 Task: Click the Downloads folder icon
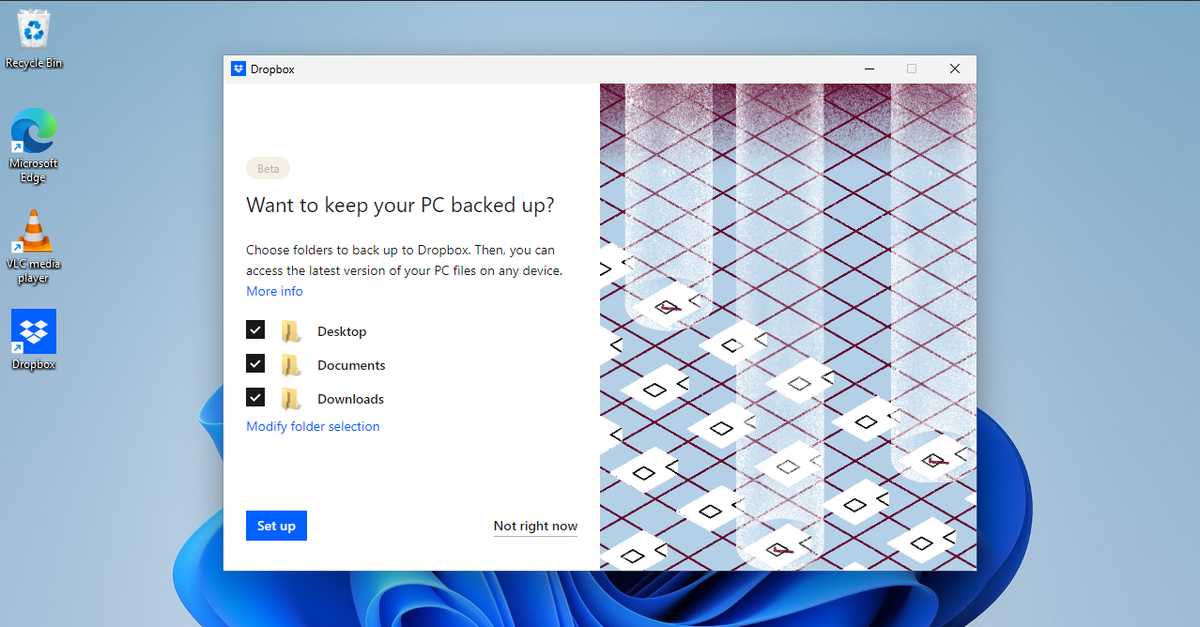pos(290,399)
